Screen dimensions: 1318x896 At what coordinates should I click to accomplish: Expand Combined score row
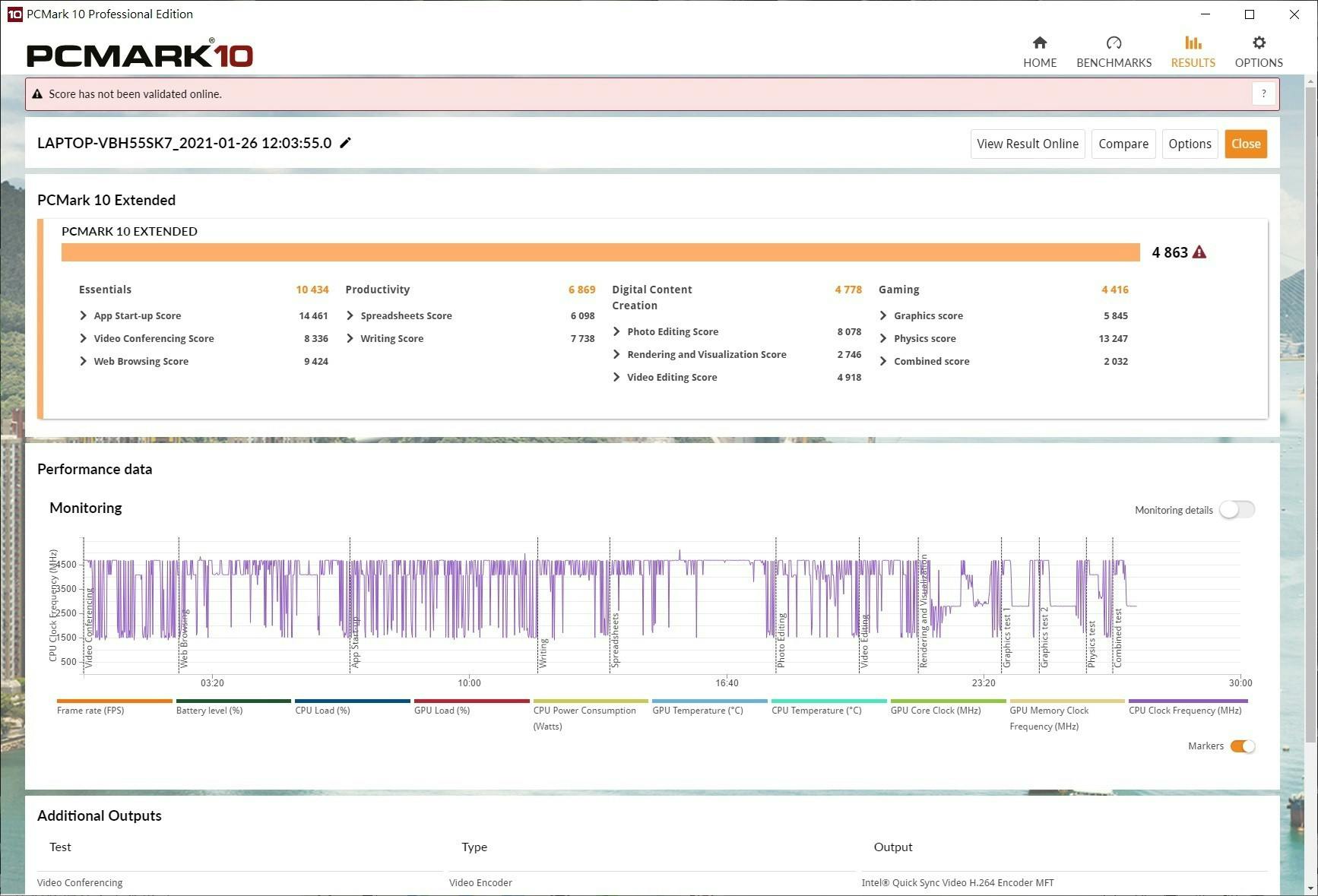[883, 361]
